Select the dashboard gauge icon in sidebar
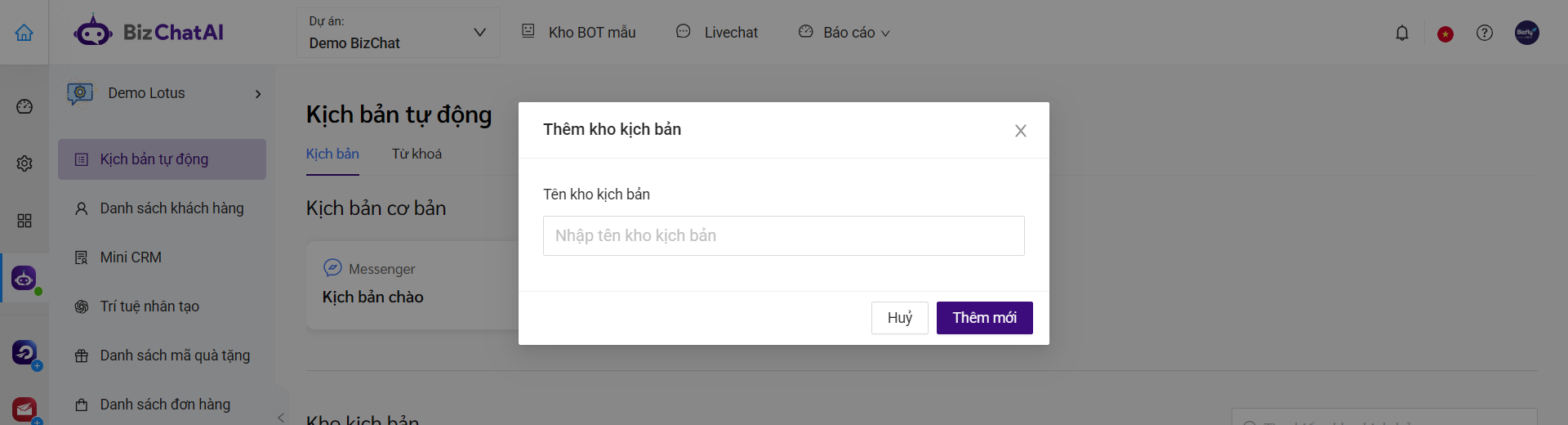1568x425 pixels. click(24, 106)
